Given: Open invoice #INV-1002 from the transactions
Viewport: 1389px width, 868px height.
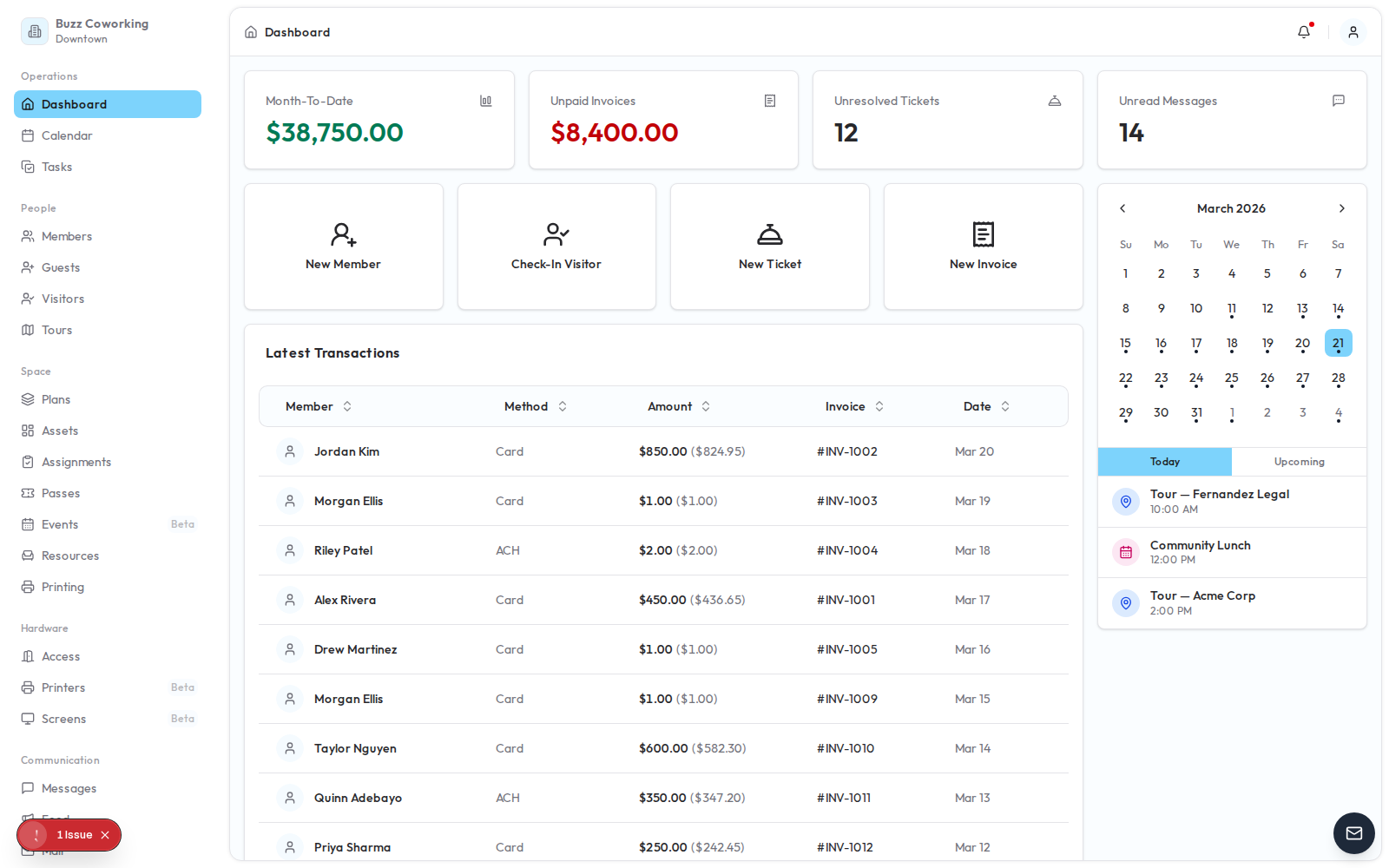Looking at the screenshot, I should 846,451.
